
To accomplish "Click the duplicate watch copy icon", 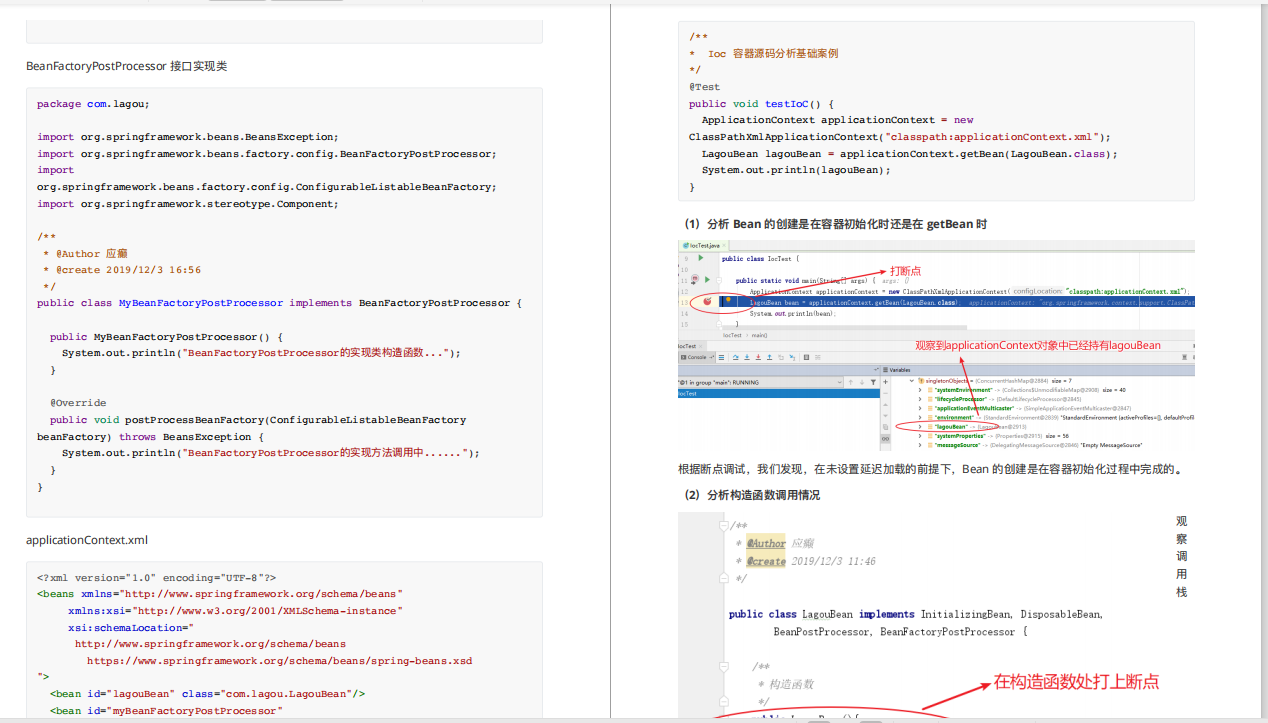I will click(885, 427).
